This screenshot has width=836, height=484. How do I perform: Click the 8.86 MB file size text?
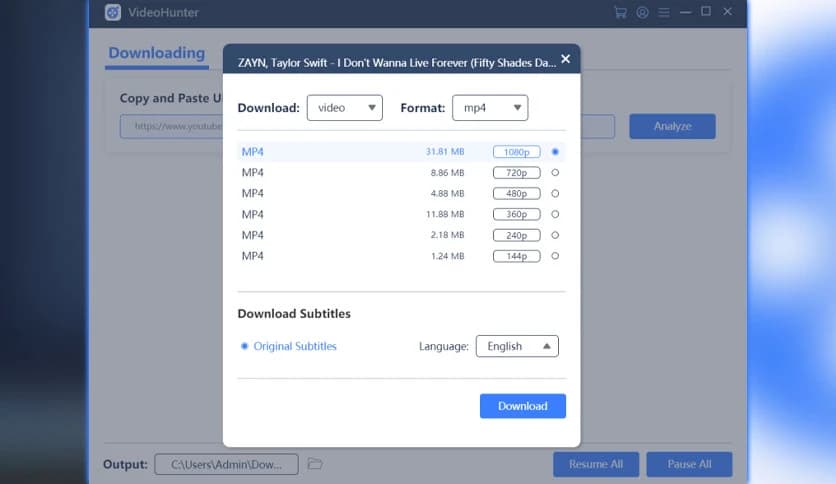447,173
